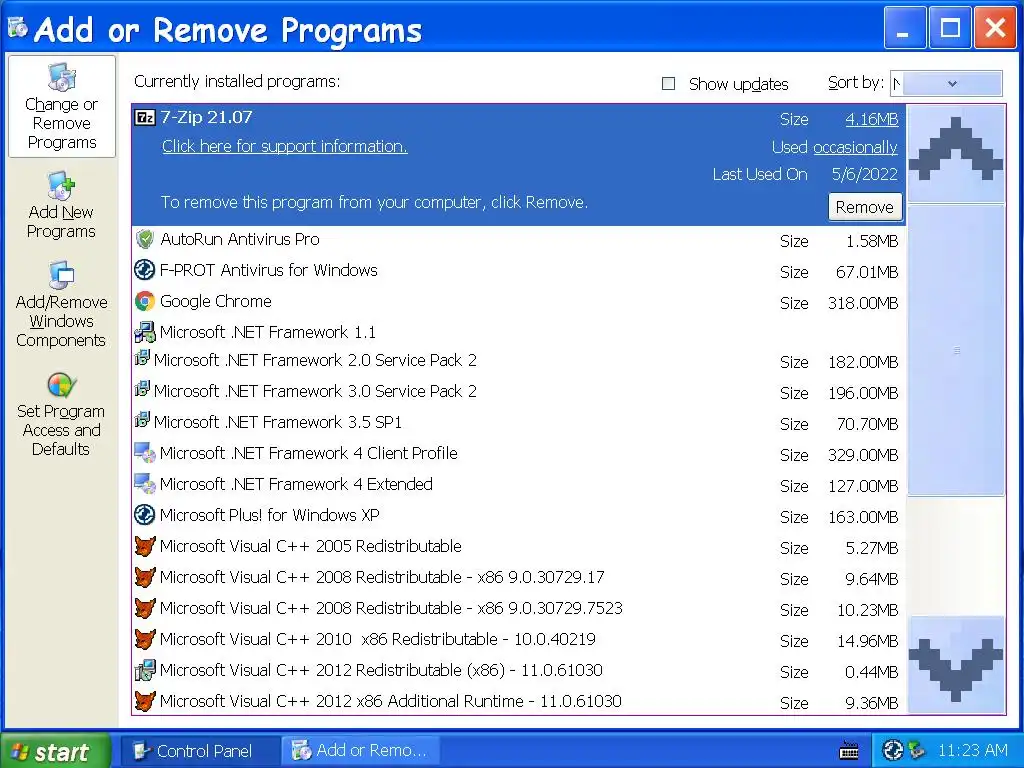Select Microsoft Plus! for Windows XP entry

(x=519, y=515)
